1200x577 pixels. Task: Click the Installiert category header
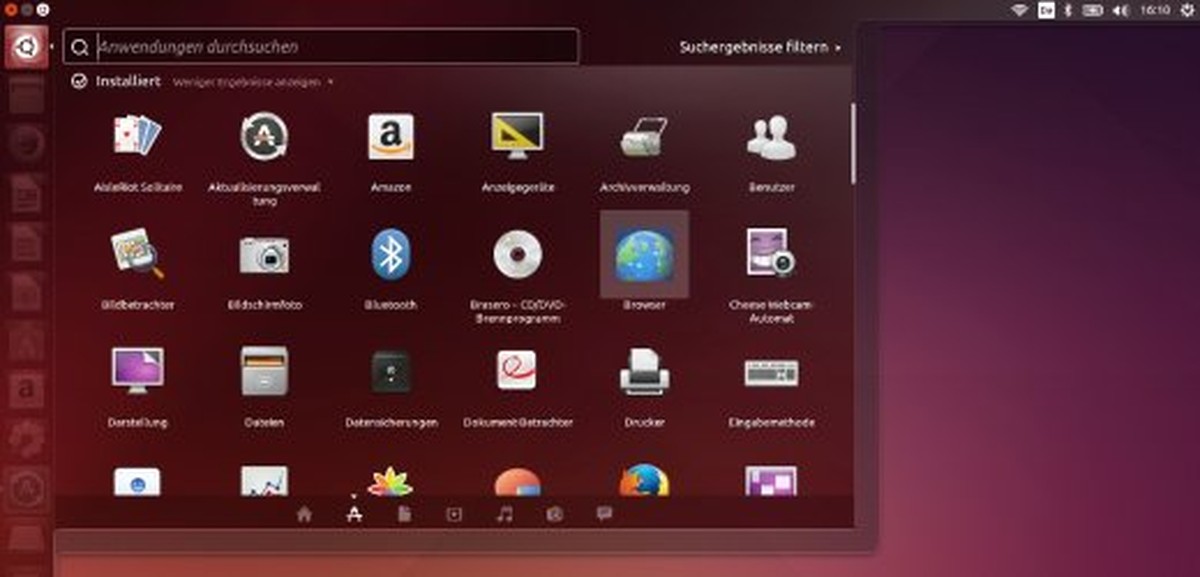point(116,82)
